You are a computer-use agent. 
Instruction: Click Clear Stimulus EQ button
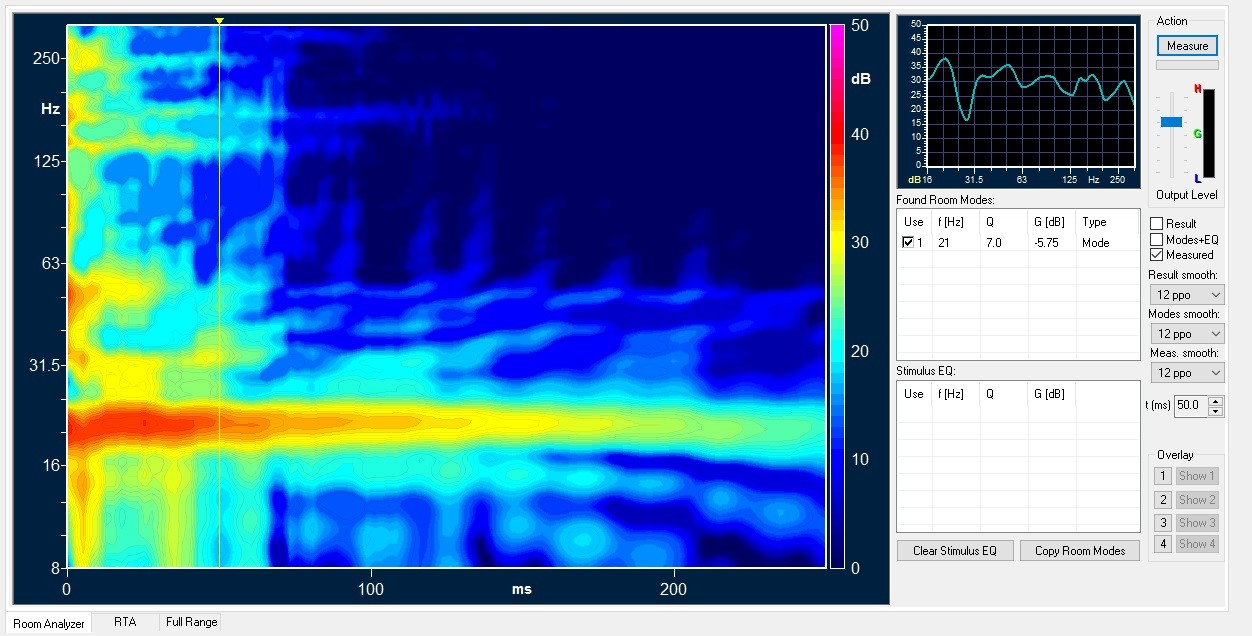pos(955,551)
